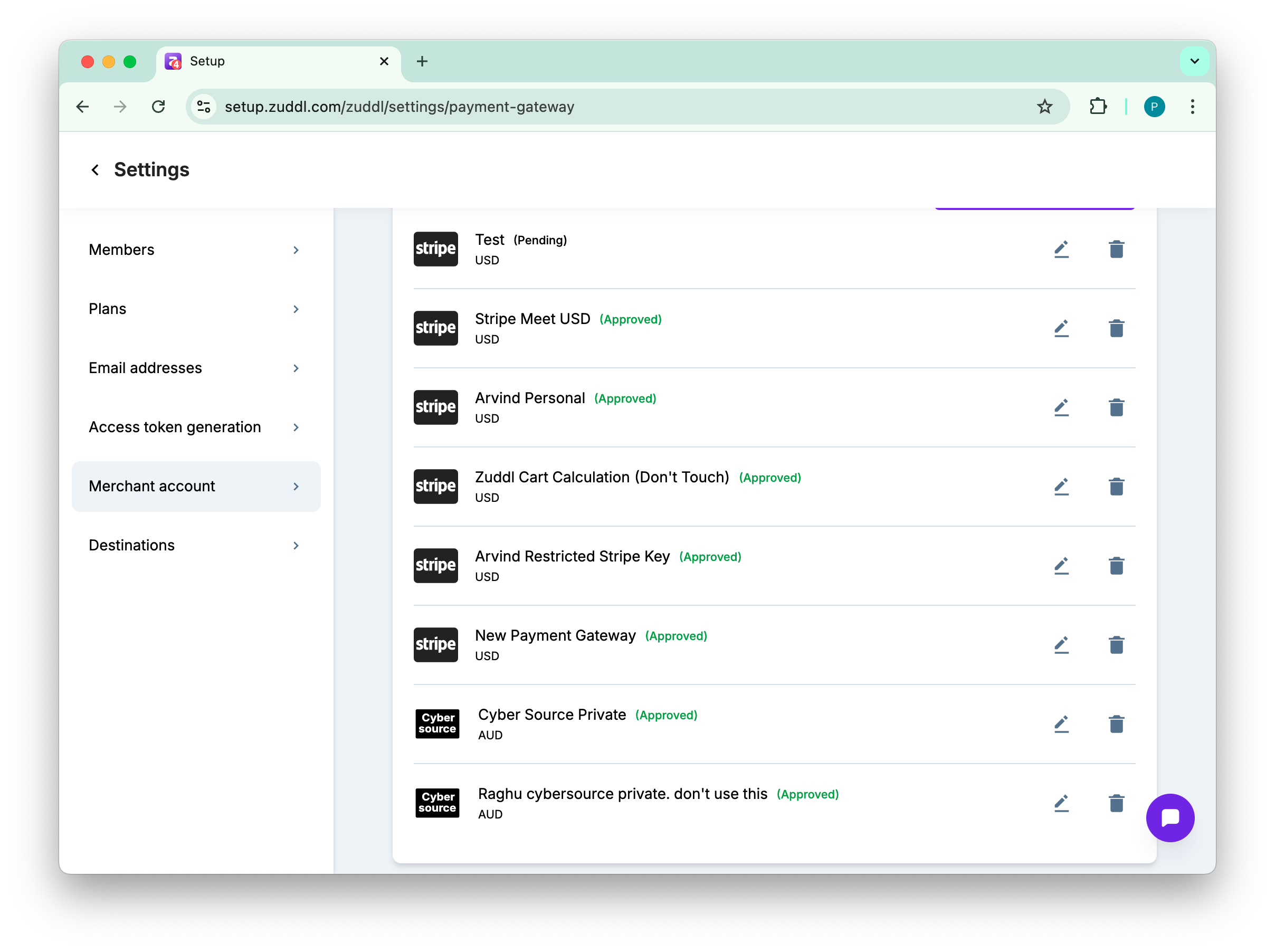
Task: Delete the Stripe Meet USD account
Action: point(1116,328)
